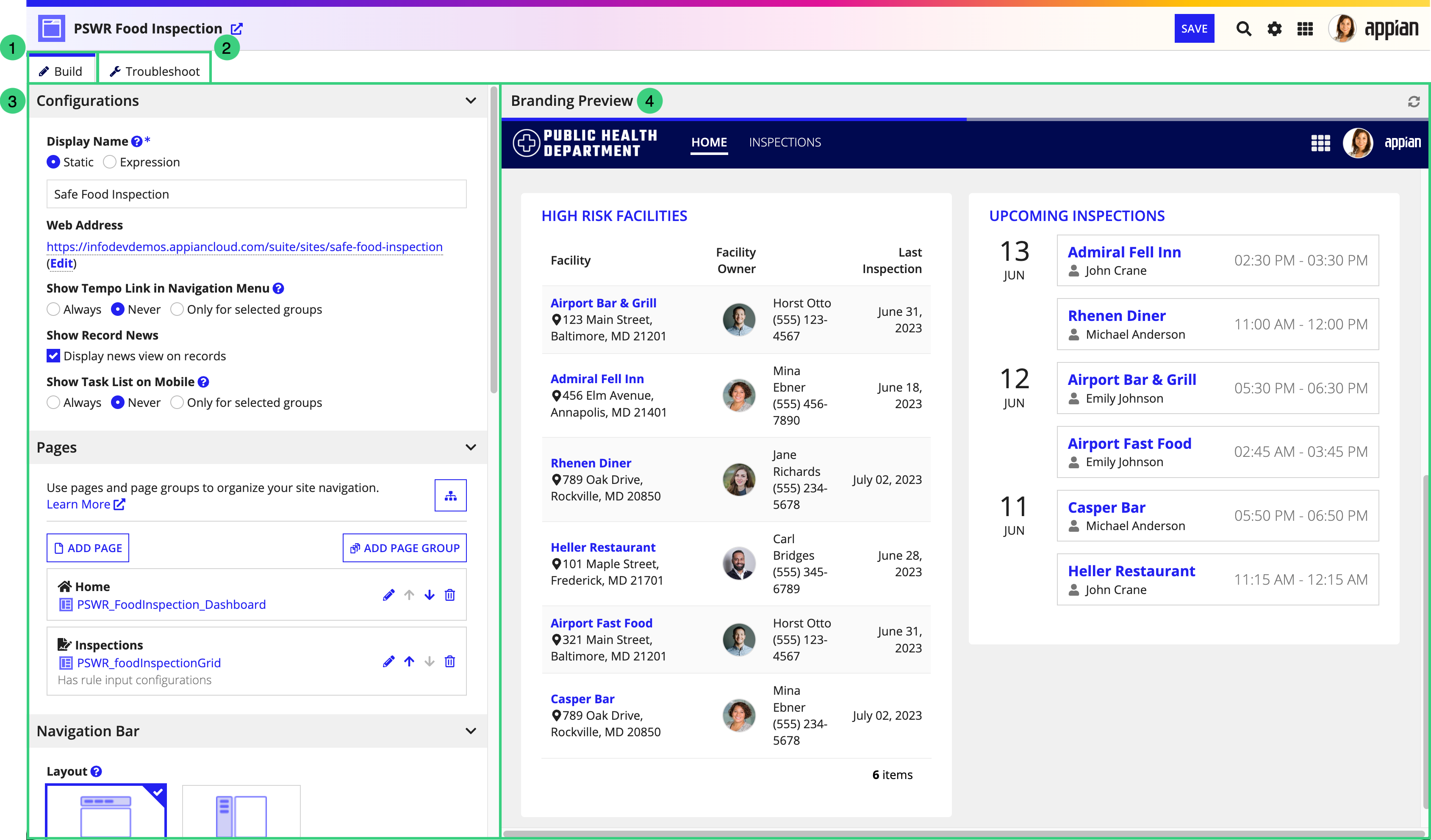This screenshot has width=1431, height=840.
Task: Move the Inspections page up
Action: click(409, 661)
